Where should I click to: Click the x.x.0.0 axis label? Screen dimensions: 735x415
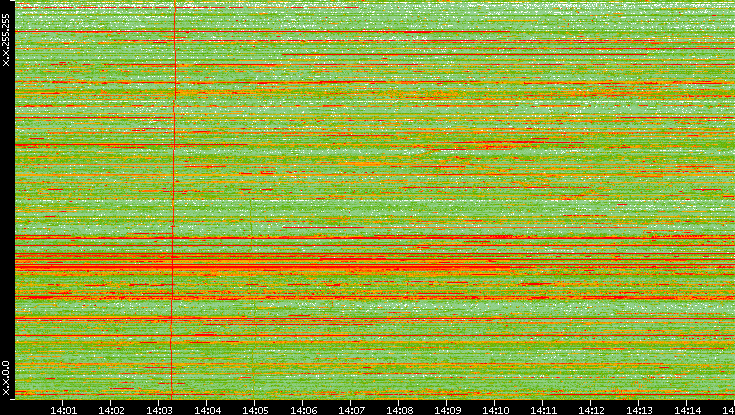coord(6,378)
